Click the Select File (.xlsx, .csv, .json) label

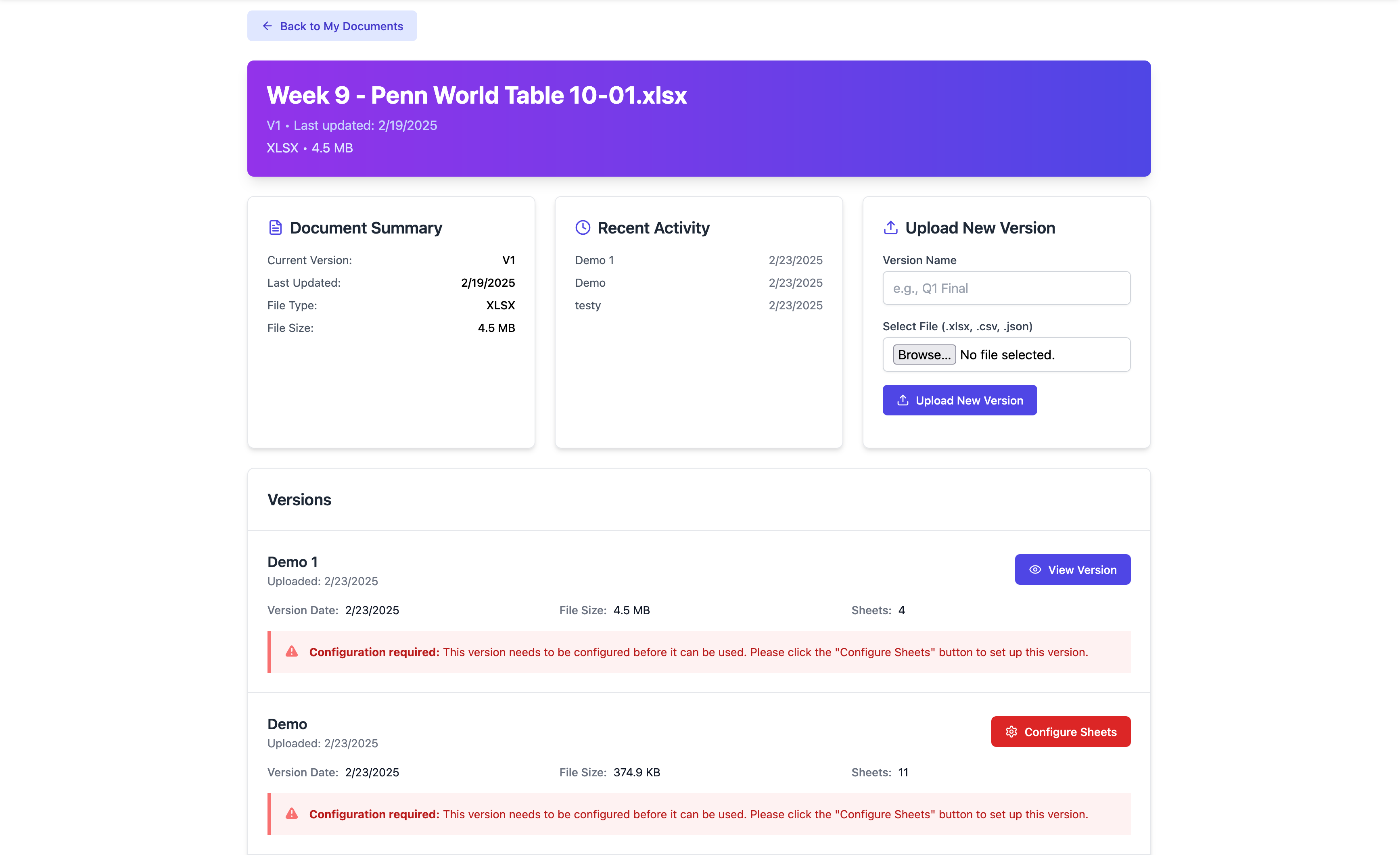pos(957,327)
